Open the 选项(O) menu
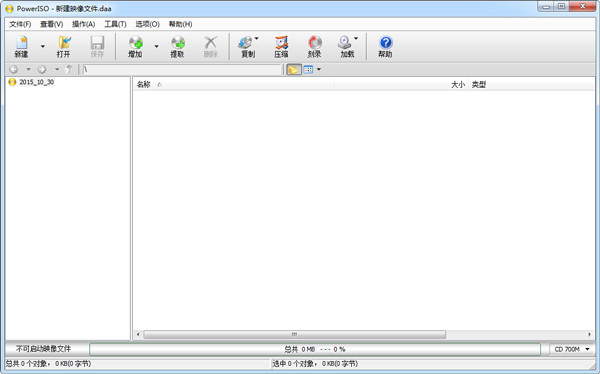 [147, 24]
